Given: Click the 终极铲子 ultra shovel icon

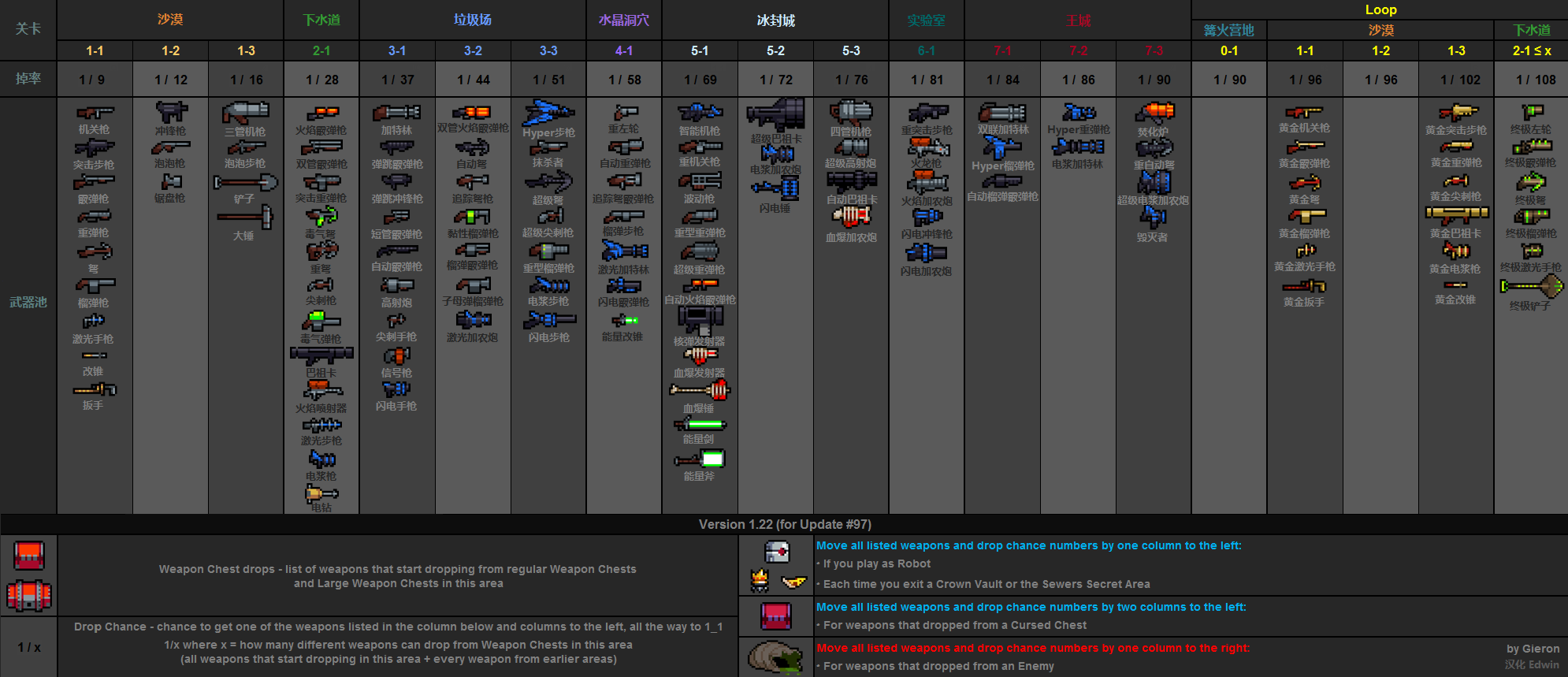Looking at the screenshot, I should (1532, 286).
